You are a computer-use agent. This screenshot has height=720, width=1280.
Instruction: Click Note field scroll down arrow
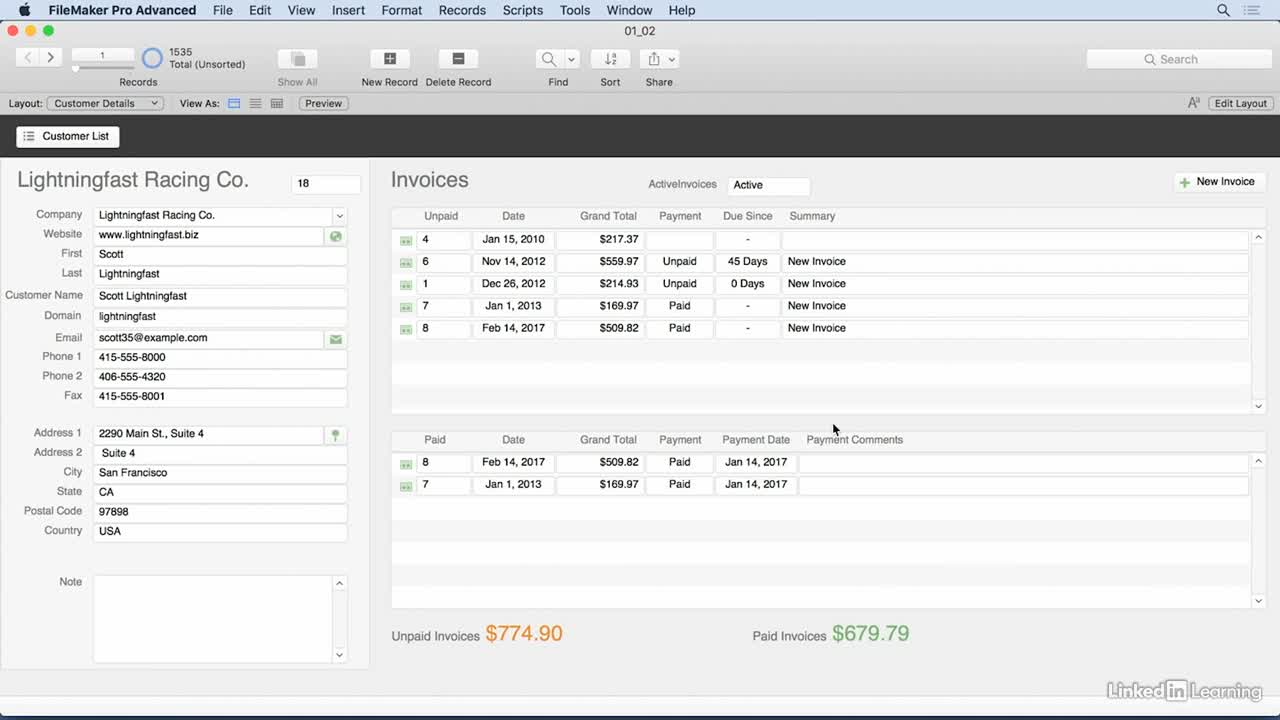(x=339, y=655)
